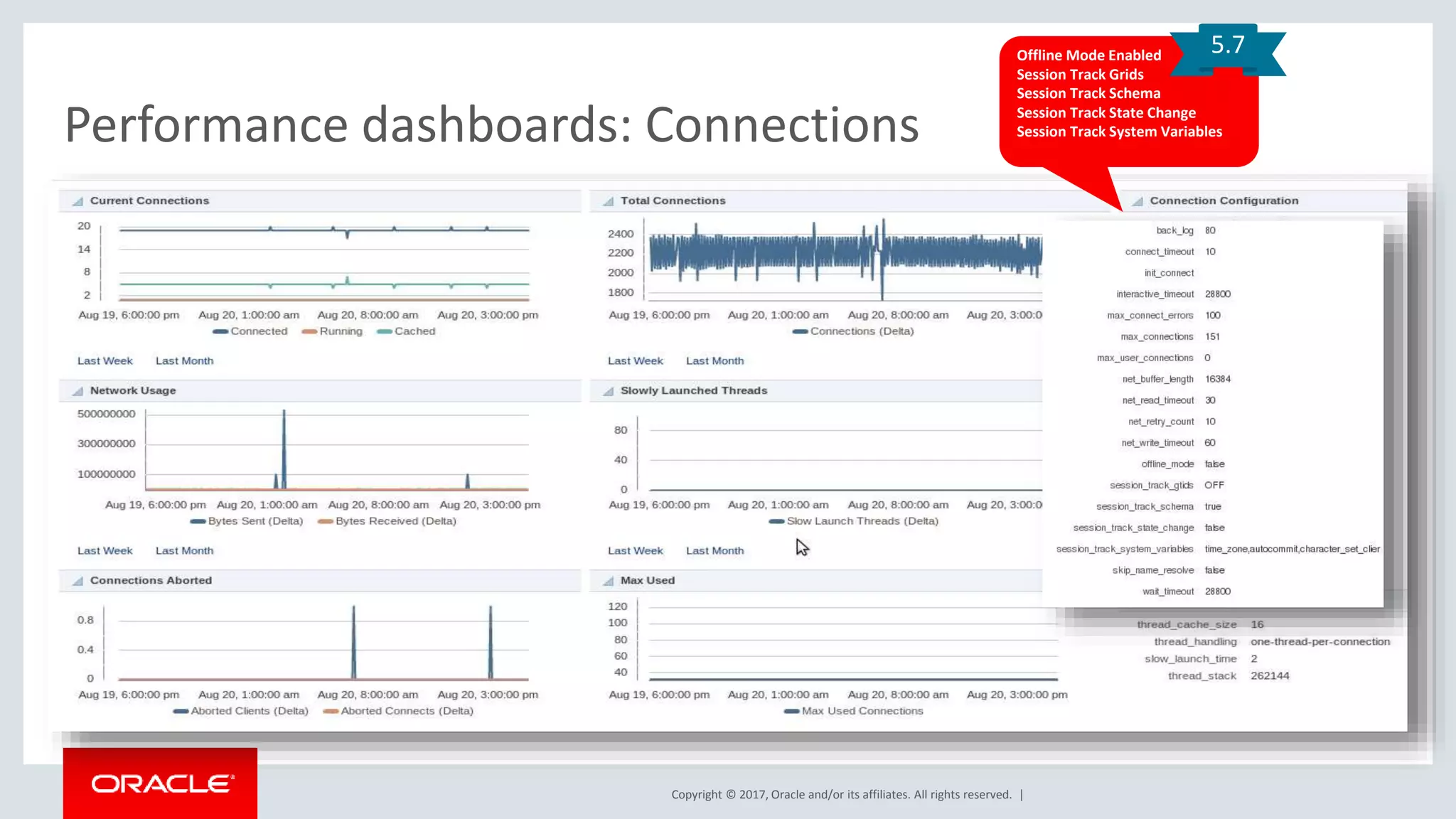Collapse the Network Usage panel triangle
The image size is (1456, 819).
(77, 391)
